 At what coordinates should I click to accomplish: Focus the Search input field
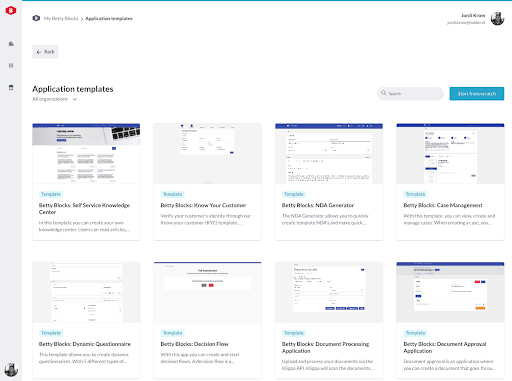click(x=410, y=94)
